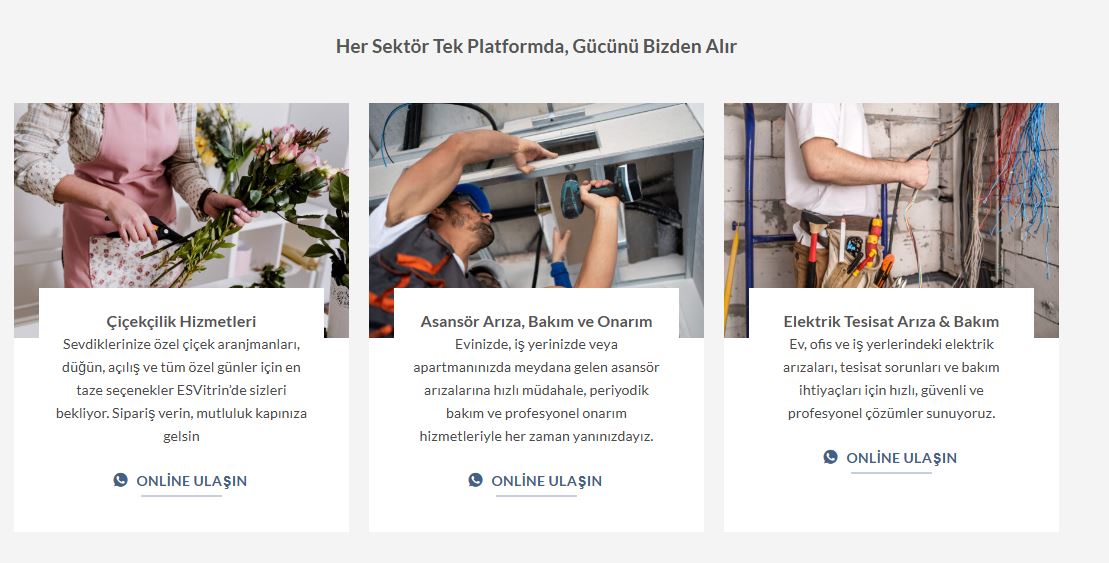Click Elektrik Tesisat Arıza & Bakım title

891,322
